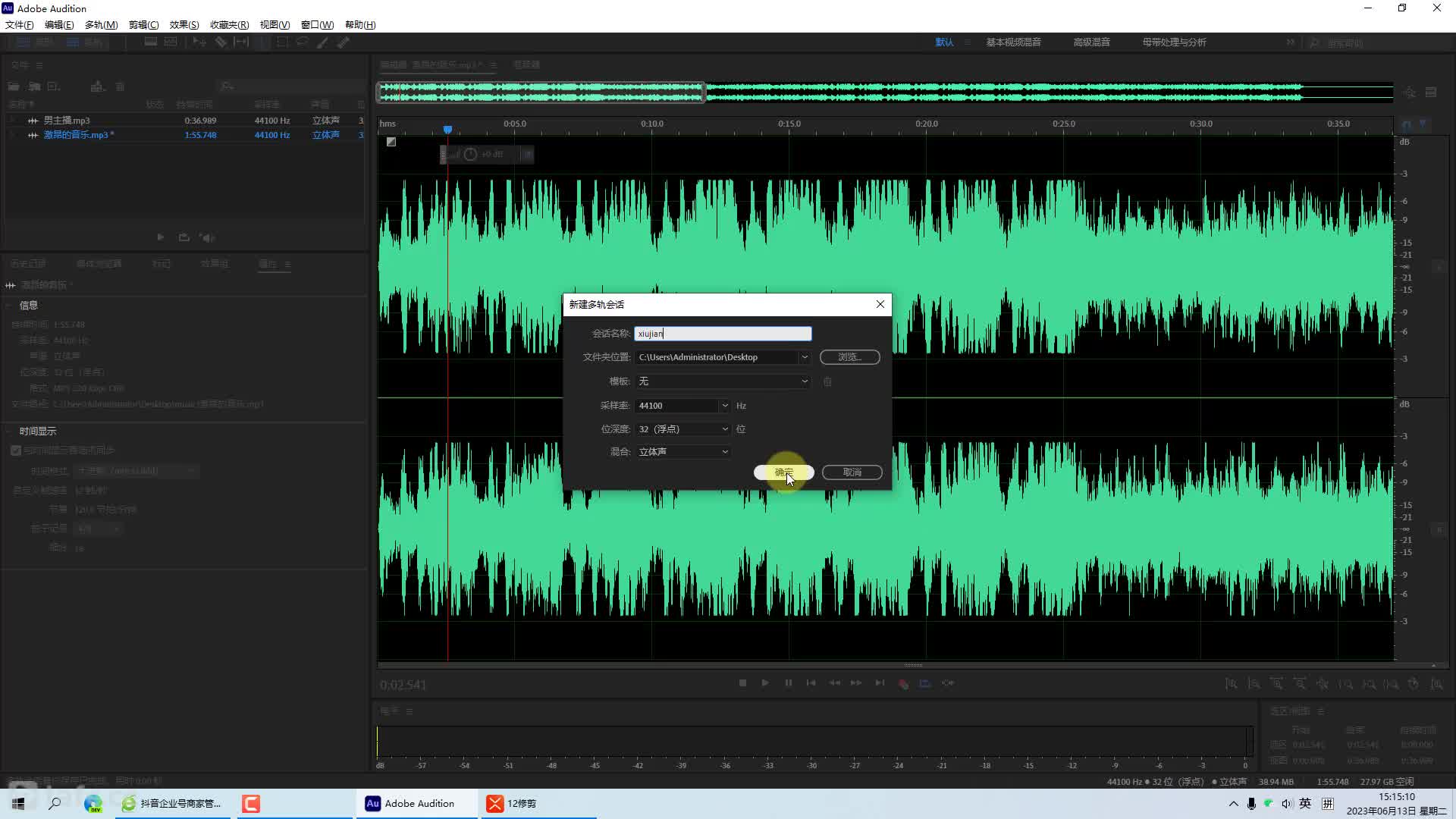This screenshot has height=819, width=1456.
Task: Collapse the 信息 section
Action: 8,306
